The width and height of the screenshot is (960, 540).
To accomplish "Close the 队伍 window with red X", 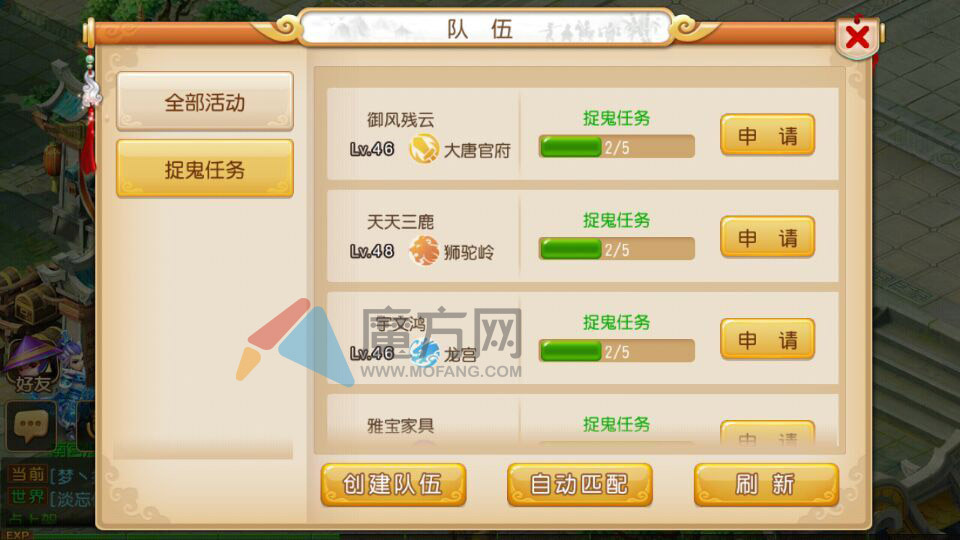I will pyautogui.click(x=857, y=37).
